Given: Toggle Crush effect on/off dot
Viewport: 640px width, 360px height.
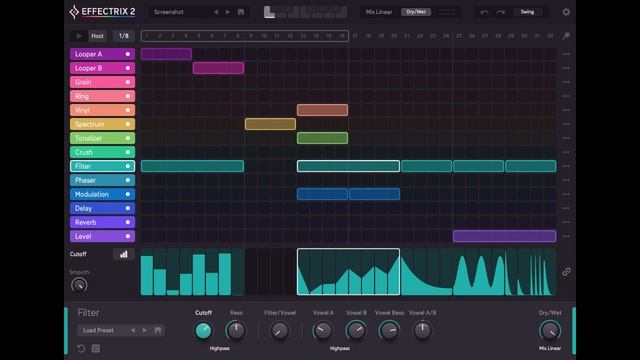Looking at the screenshot, I should point(128,152).
